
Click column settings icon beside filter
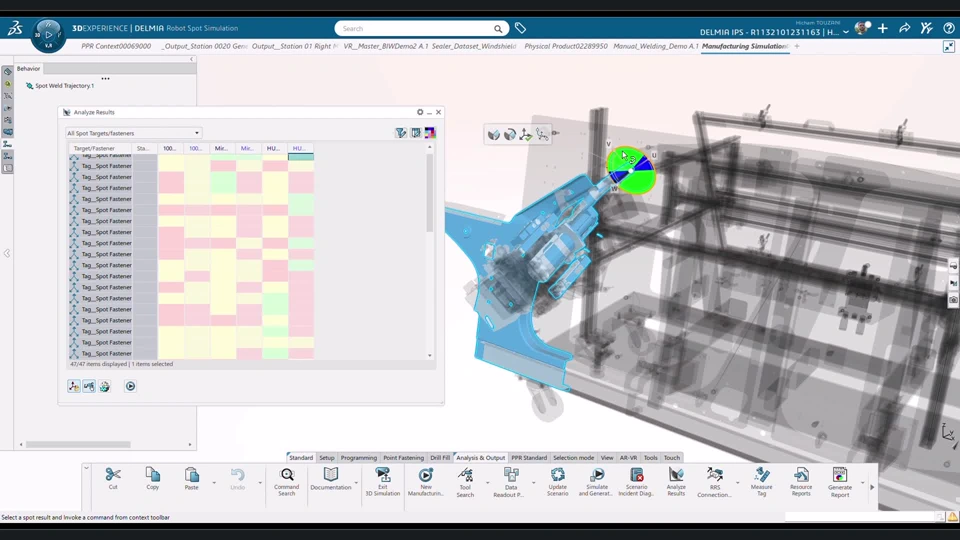[416, 133]
